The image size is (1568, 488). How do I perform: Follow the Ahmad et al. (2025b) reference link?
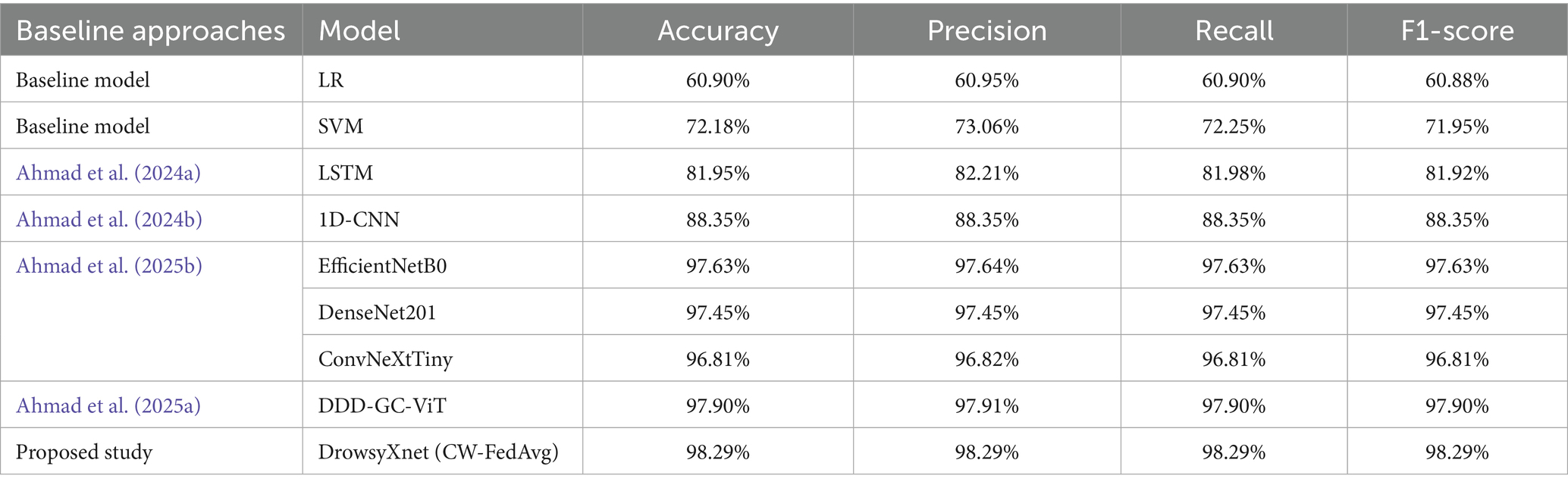click(109, 266)
